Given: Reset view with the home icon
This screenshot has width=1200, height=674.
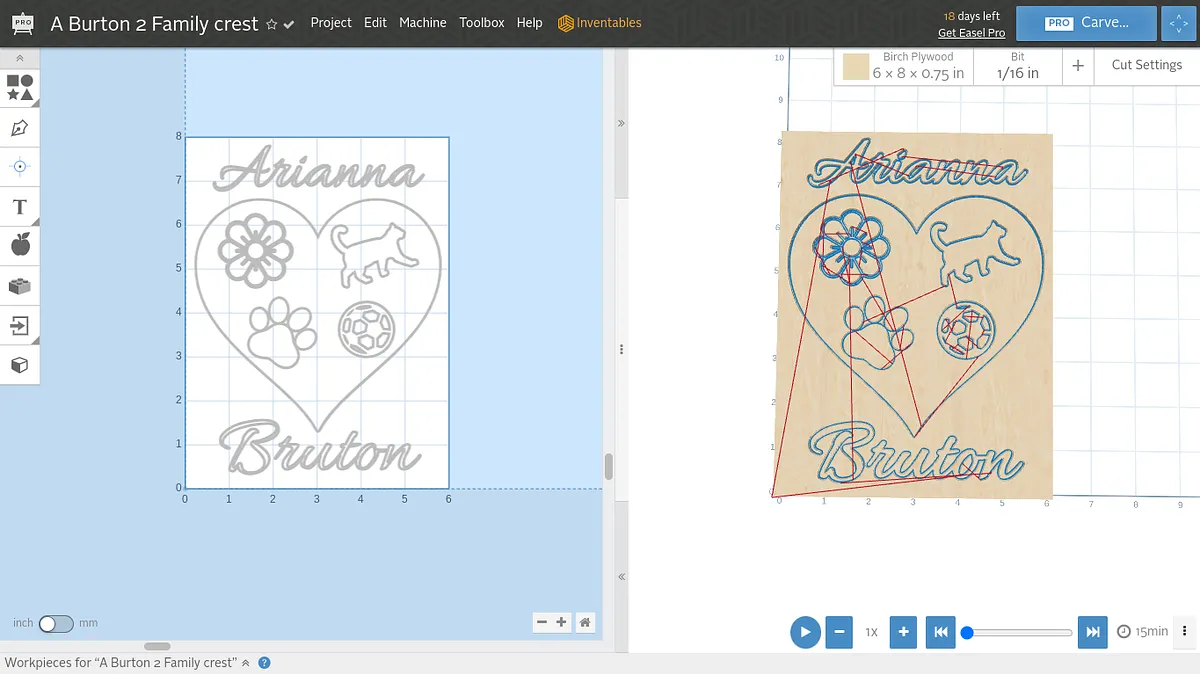Looking at the screenshot, I should 585,622.
